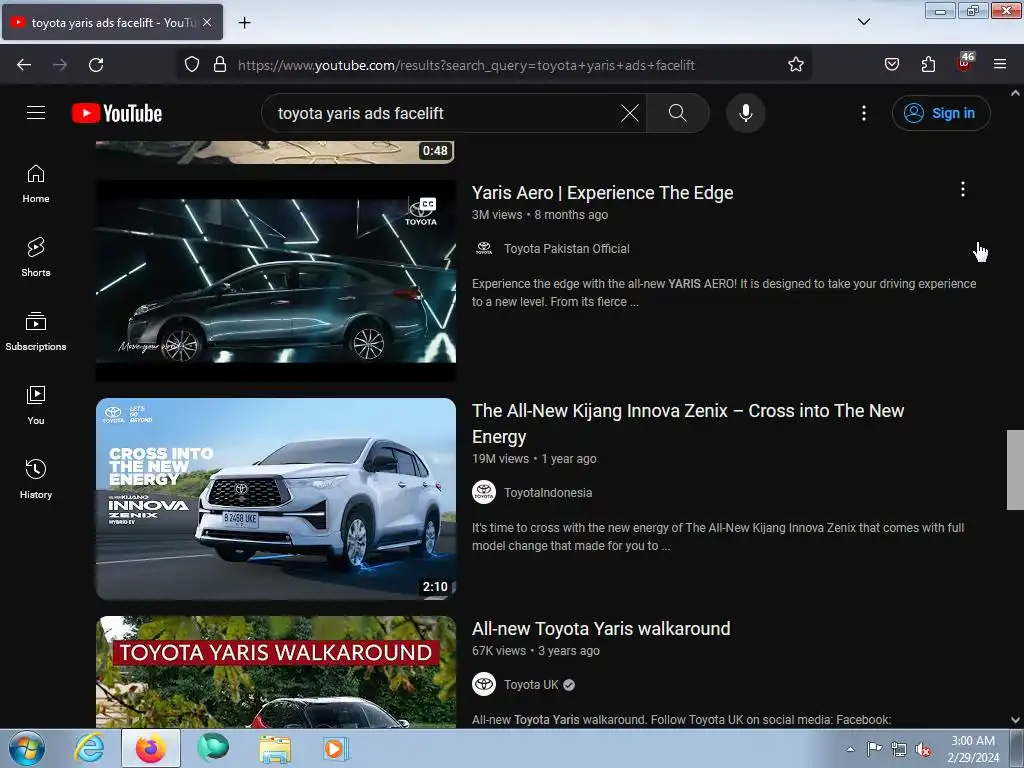Open the ToyotaIndonesia channel avatar
The image size is (1024, 768).
(484, 492)
